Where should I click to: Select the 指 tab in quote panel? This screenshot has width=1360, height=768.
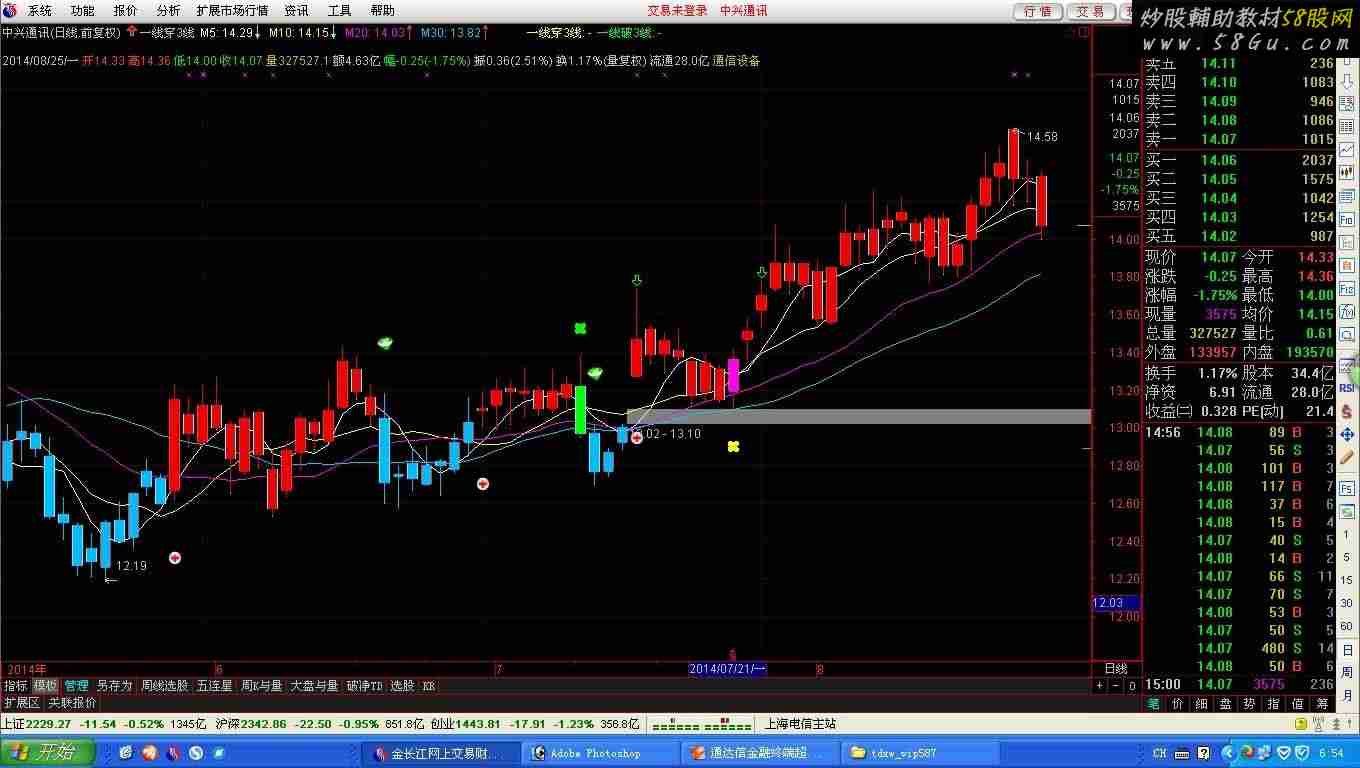1273,703
